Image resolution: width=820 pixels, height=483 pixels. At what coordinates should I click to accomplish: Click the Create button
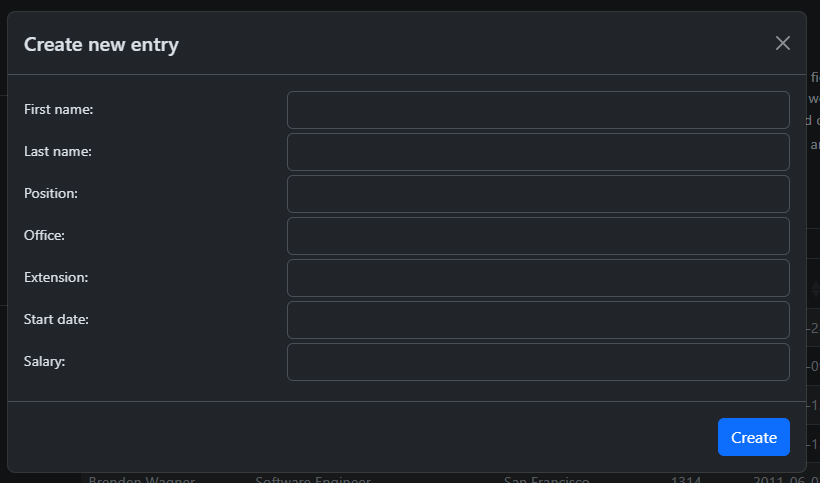click(x=753, y=437)
